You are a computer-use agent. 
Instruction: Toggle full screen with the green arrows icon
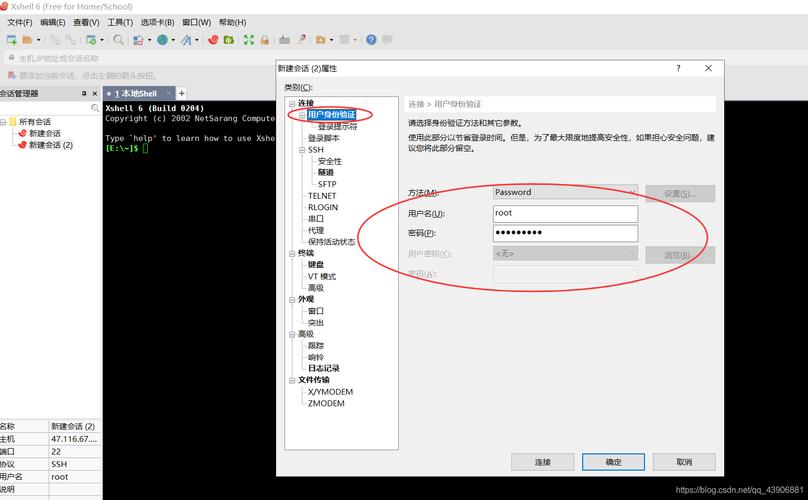point(249,40)
